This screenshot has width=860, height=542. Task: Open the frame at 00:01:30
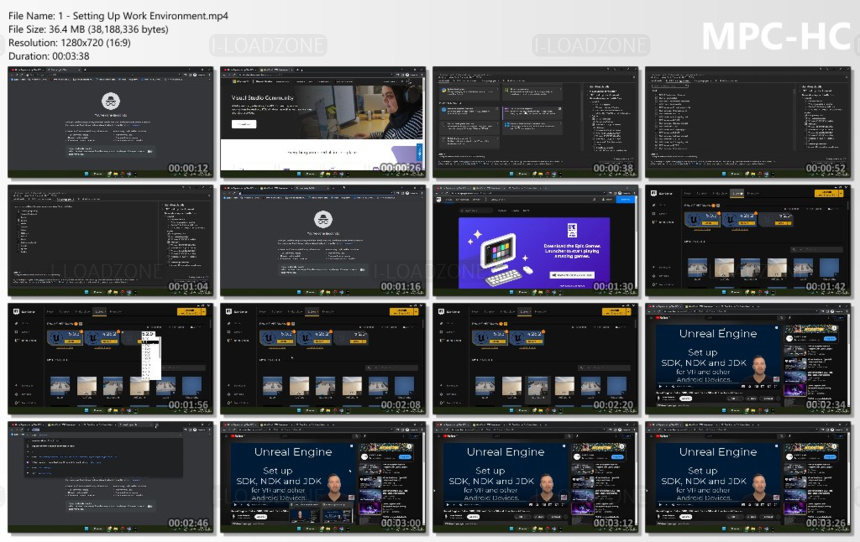pos(535,241)
